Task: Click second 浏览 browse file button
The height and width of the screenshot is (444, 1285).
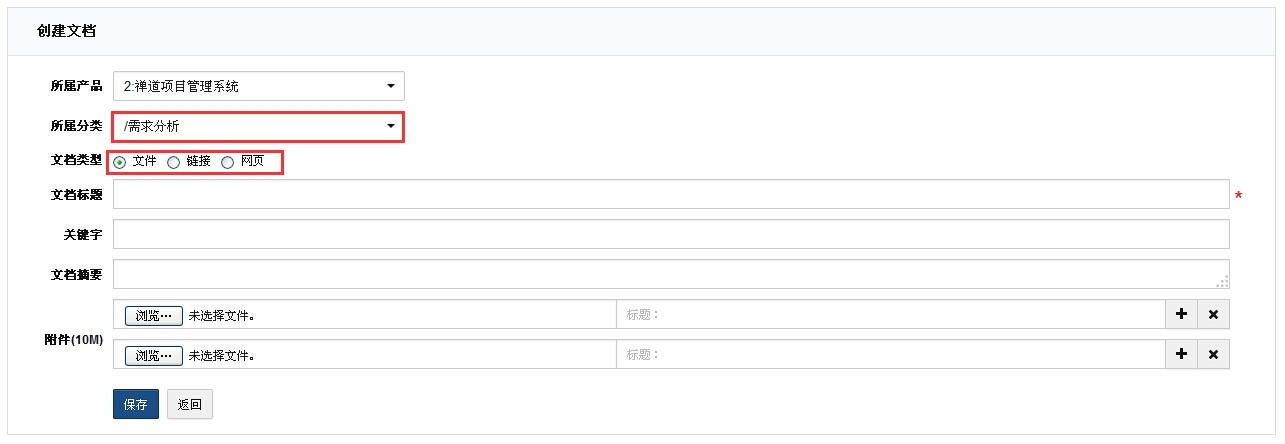Action: pos(154,356)
